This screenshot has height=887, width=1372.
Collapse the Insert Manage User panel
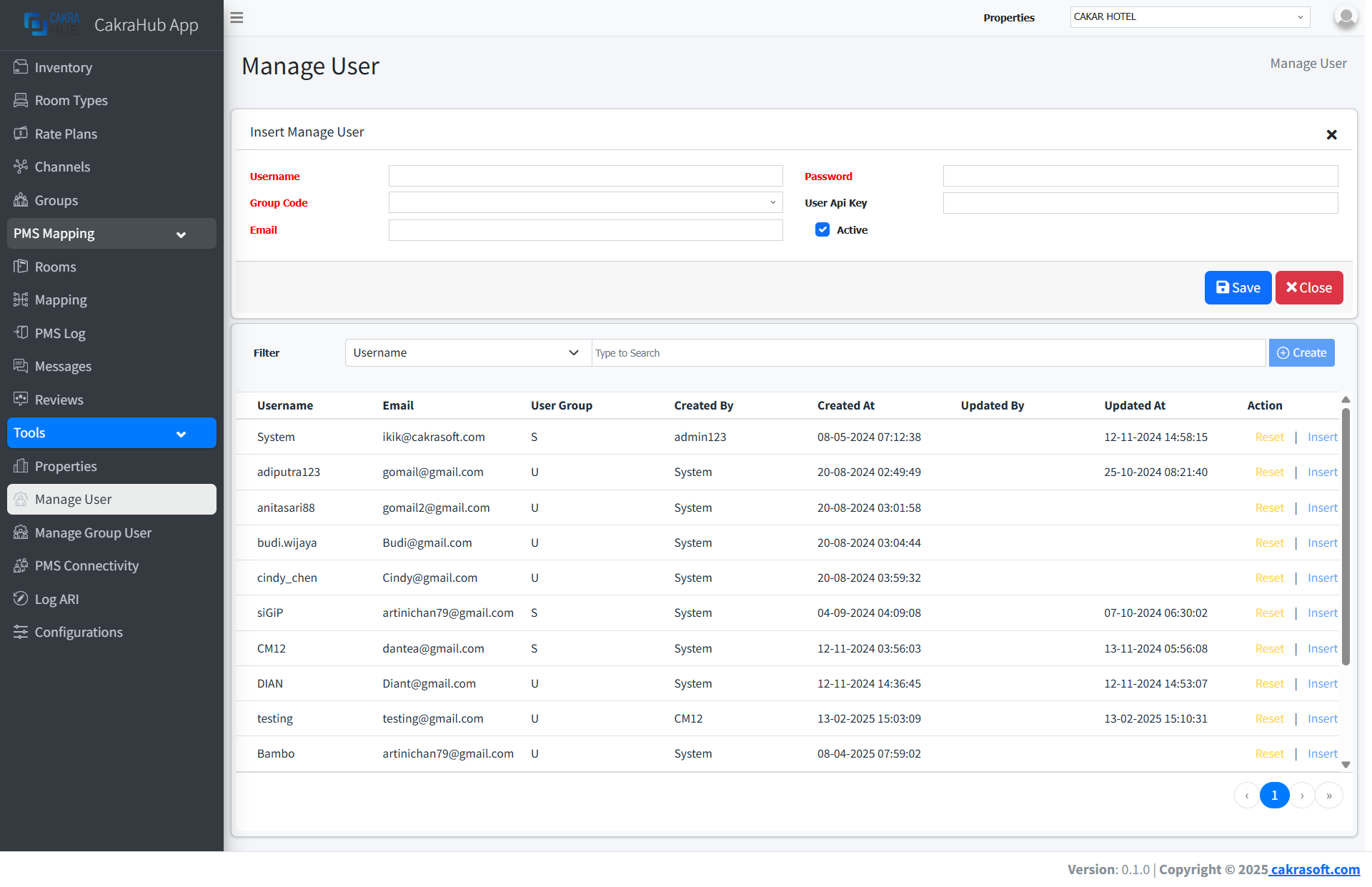click(1331, 134)
